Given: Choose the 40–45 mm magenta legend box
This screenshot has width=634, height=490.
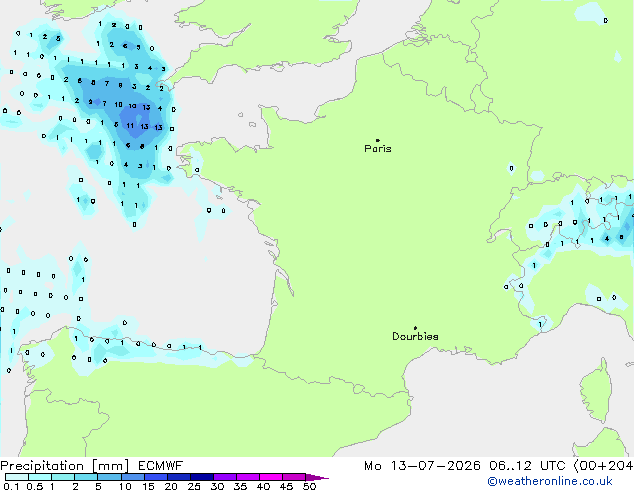Looking at the screenshot, I should point(271,477).
